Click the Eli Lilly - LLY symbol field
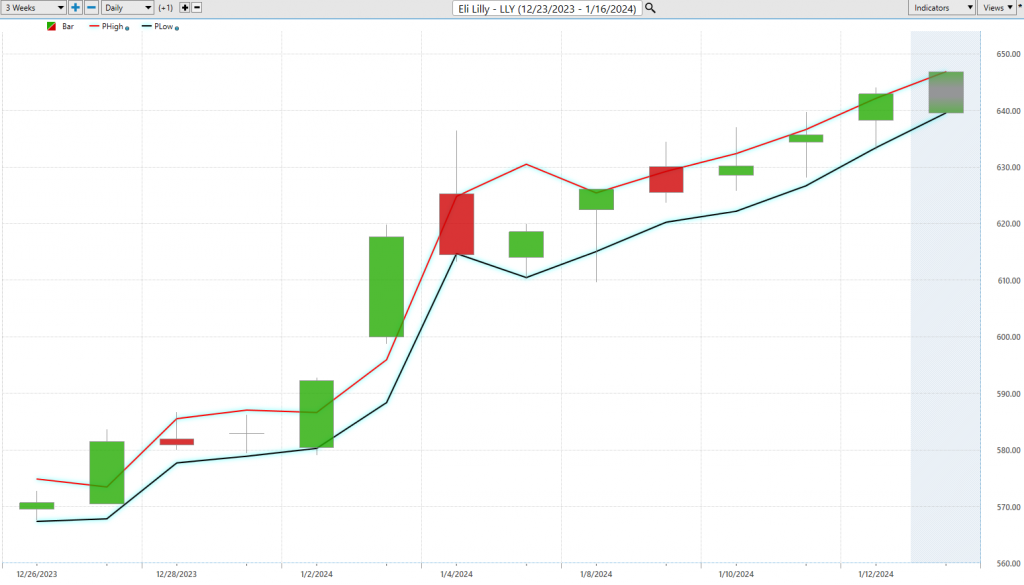Screen dimensions: 1024x585 click(547, 8)
